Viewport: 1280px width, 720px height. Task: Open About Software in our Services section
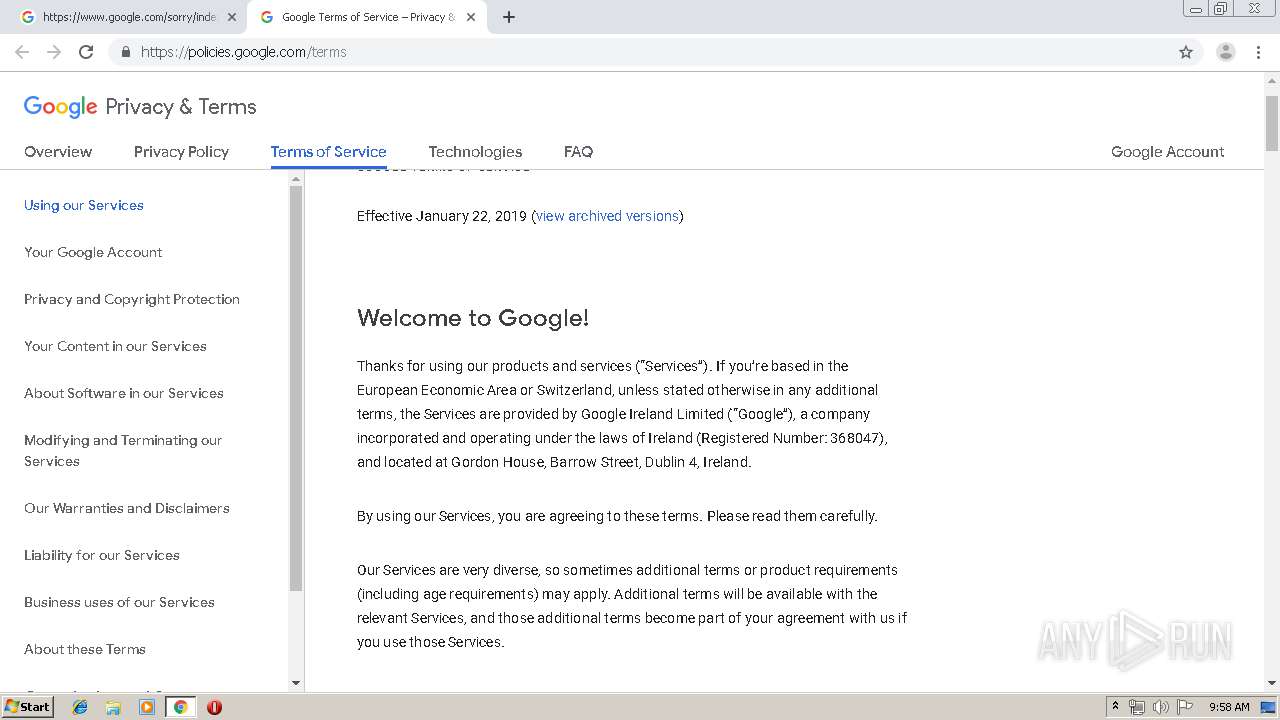click(124, 393)
